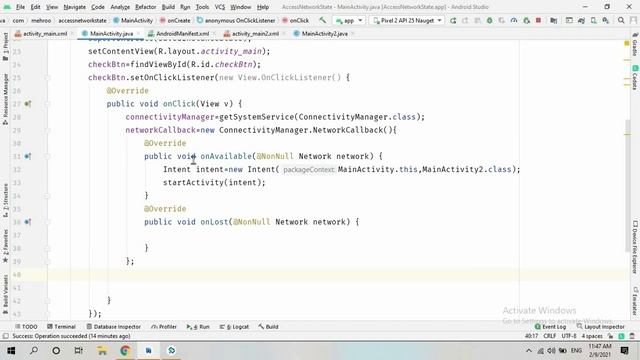Open the Logcat tool window
640x360 pixels.
pyautogui.click(x=234, y=327)
